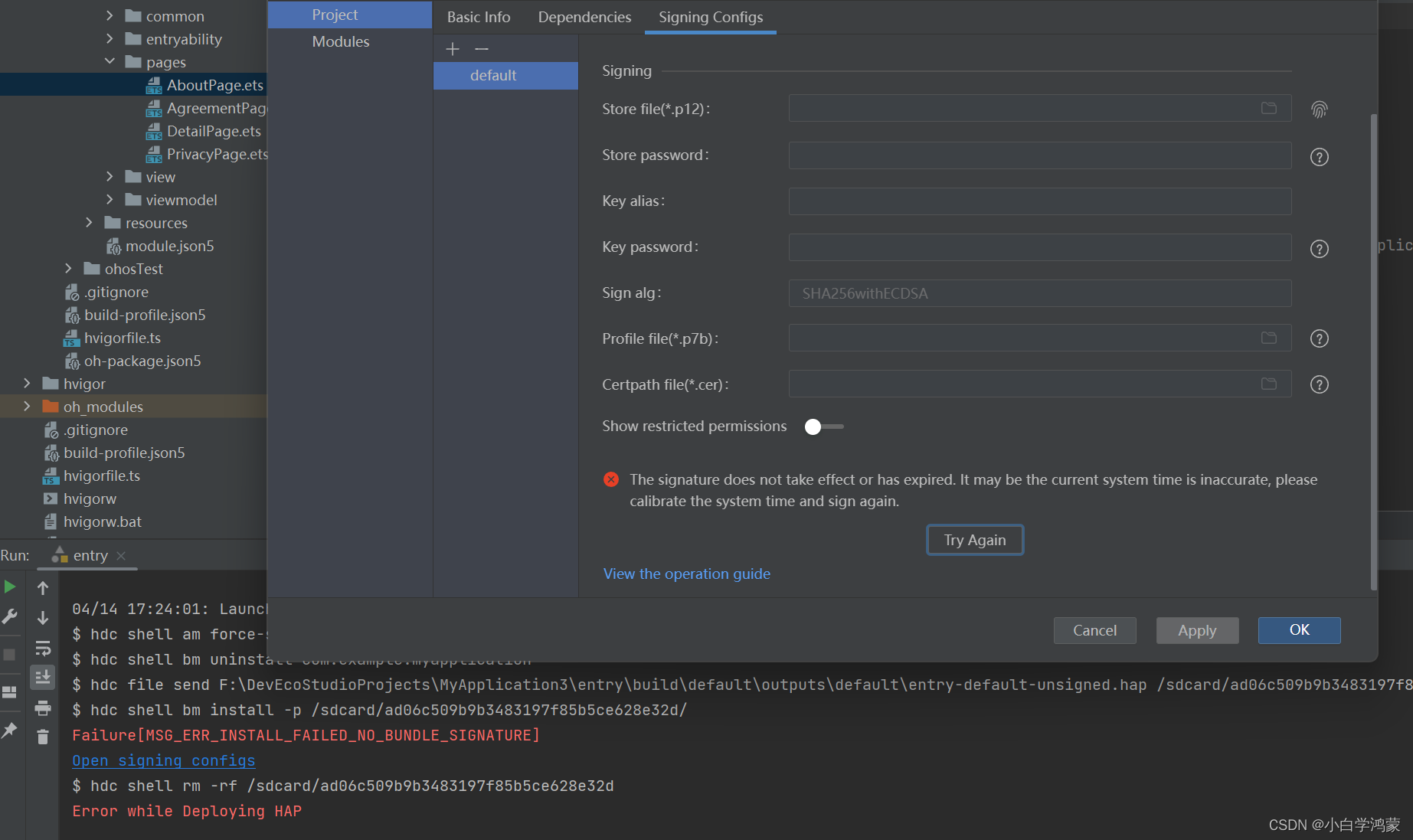Expand the oh_modules folder
The width and height of the screenshot is (1413, 840).
(27, 406)
